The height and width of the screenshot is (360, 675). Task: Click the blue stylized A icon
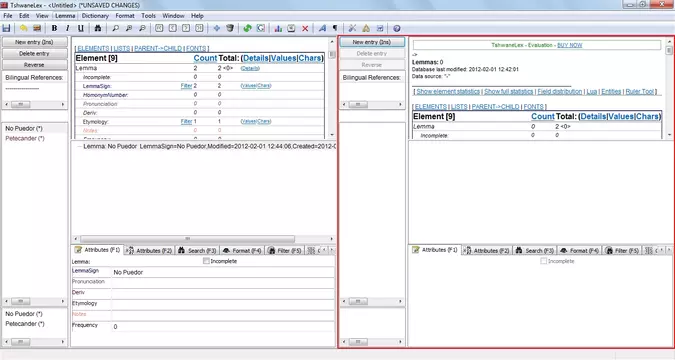point(322,28)
